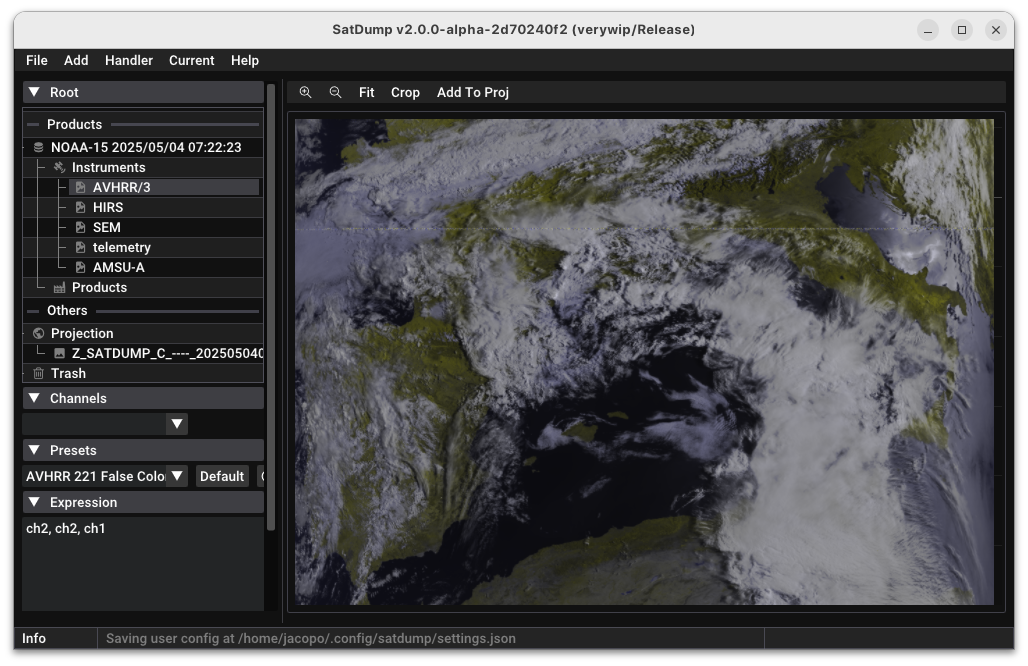Open the Add menu
The height and width of the screenshot is (666, 1028).
click(76, 60)
